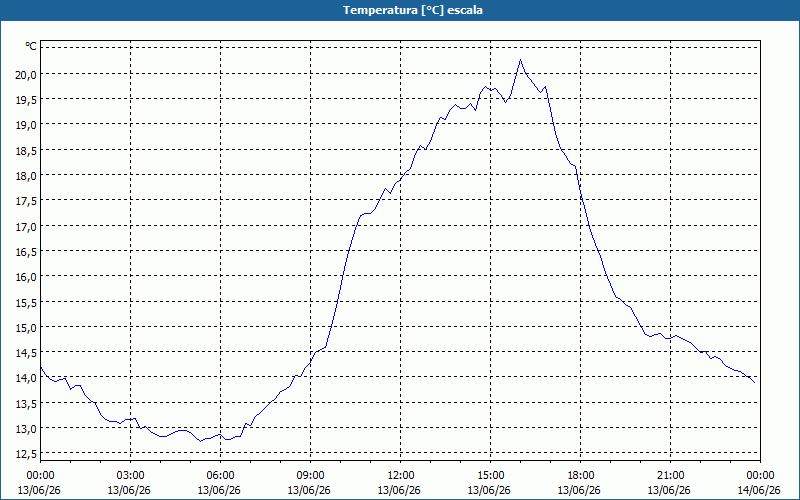Image resolution: width=800 pixels, height=500 pixels.
Task: Pick the 18,0 temperature scale label
Action: pos(27,176)
